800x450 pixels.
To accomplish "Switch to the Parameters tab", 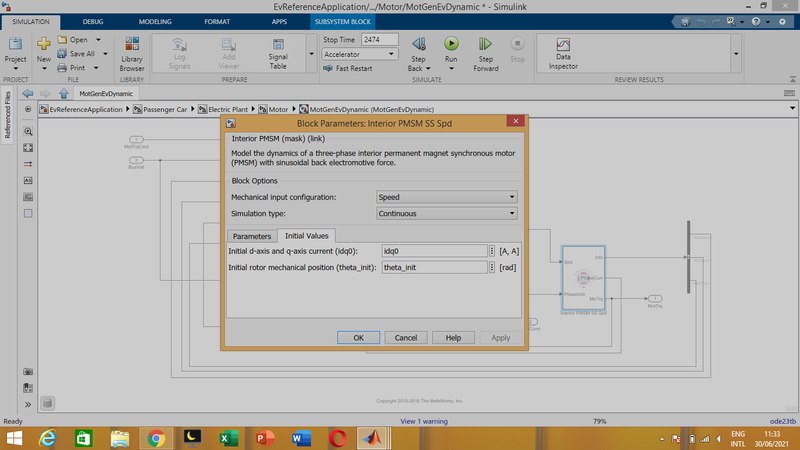I will [x=251, y=236].
